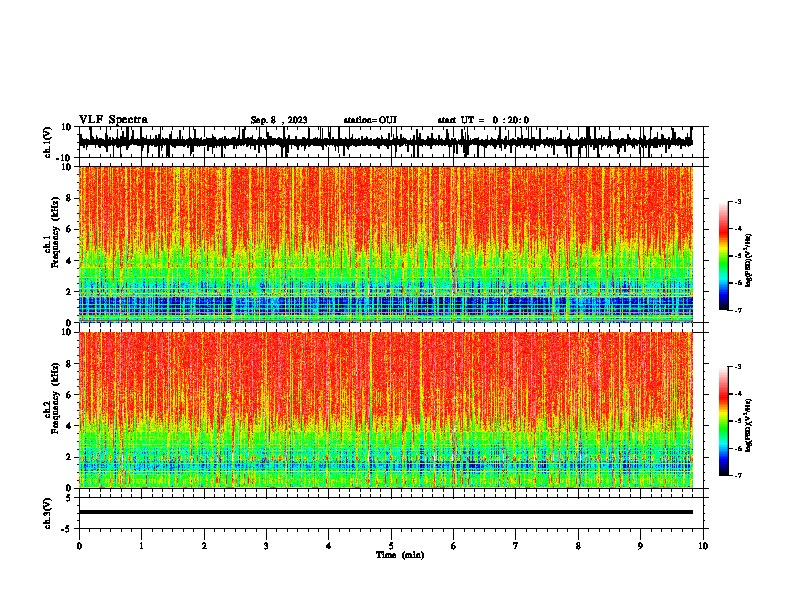The width and height of the screenshot is (792, 612).
Task: Click the 'station=OUJ' label
Action: [x=370, y=120]
